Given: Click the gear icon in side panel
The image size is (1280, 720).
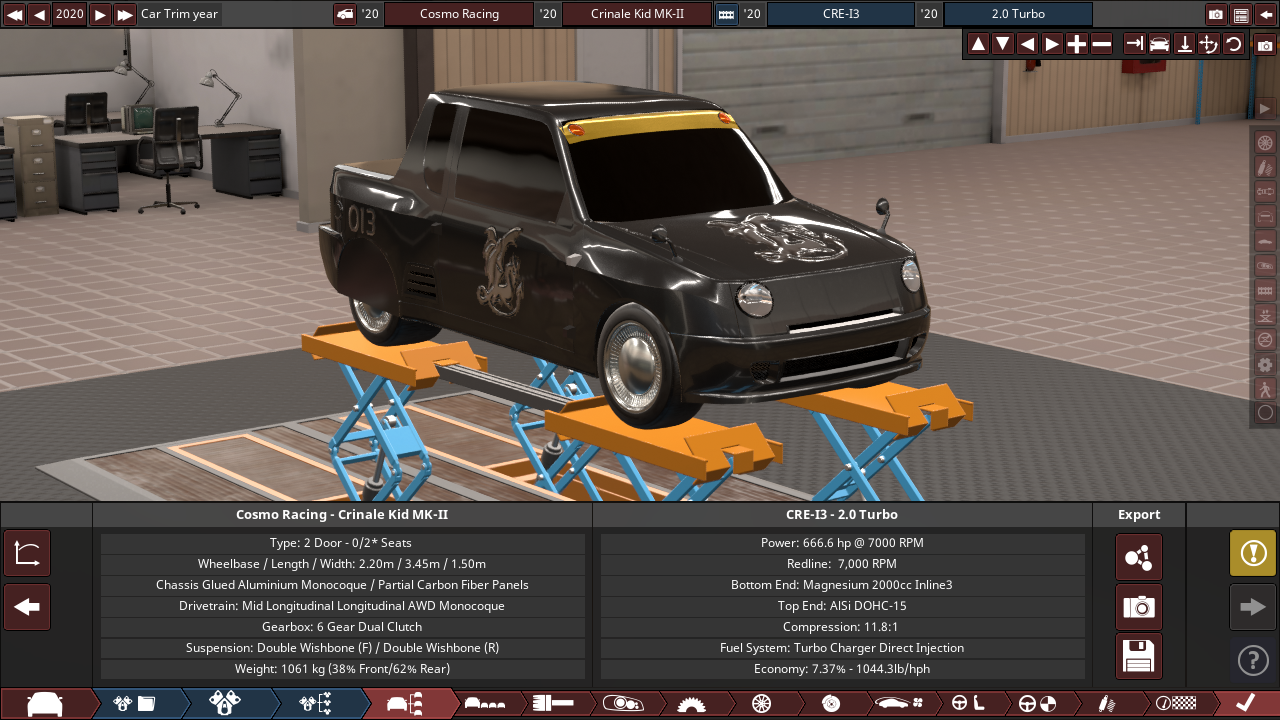Looking at the screenshot, I should click(x=1265, y=364).
